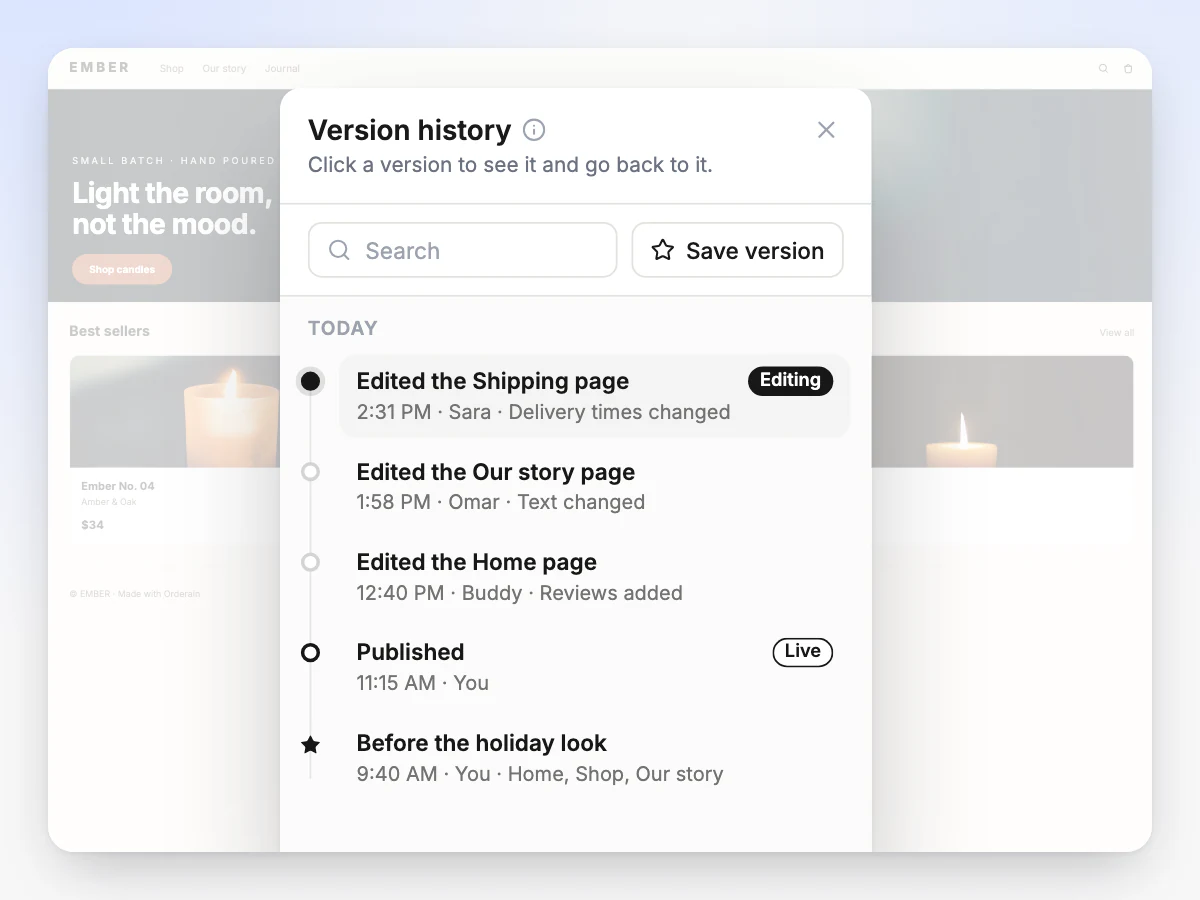Click the Live badge
The height and width of the screenshot is (900, 1200).
[x=802, y=652]
